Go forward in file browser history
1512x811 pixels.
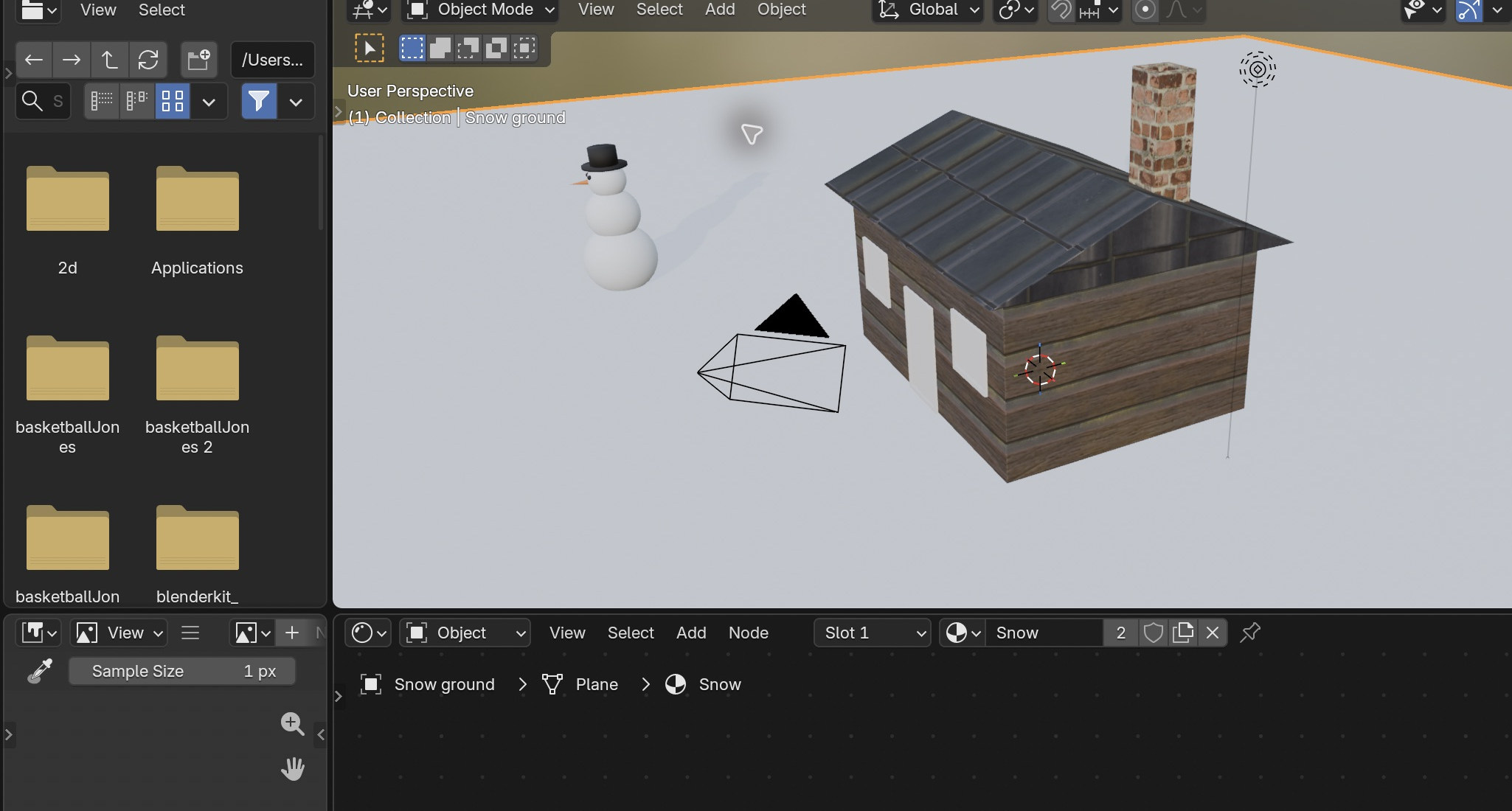pos(72,60)
